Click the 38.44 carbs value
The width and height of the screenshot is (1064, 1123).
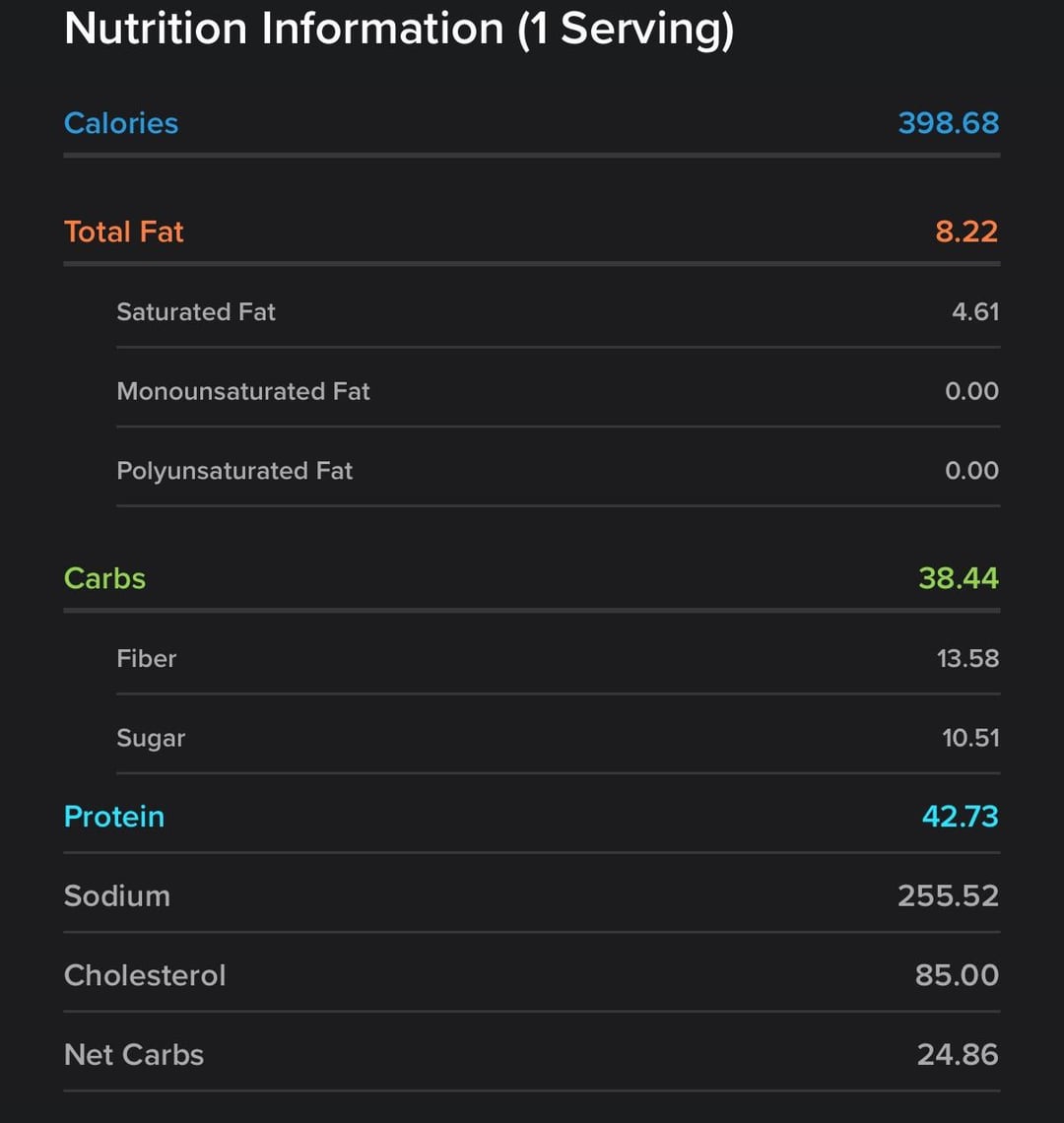(x=958, y=578)
